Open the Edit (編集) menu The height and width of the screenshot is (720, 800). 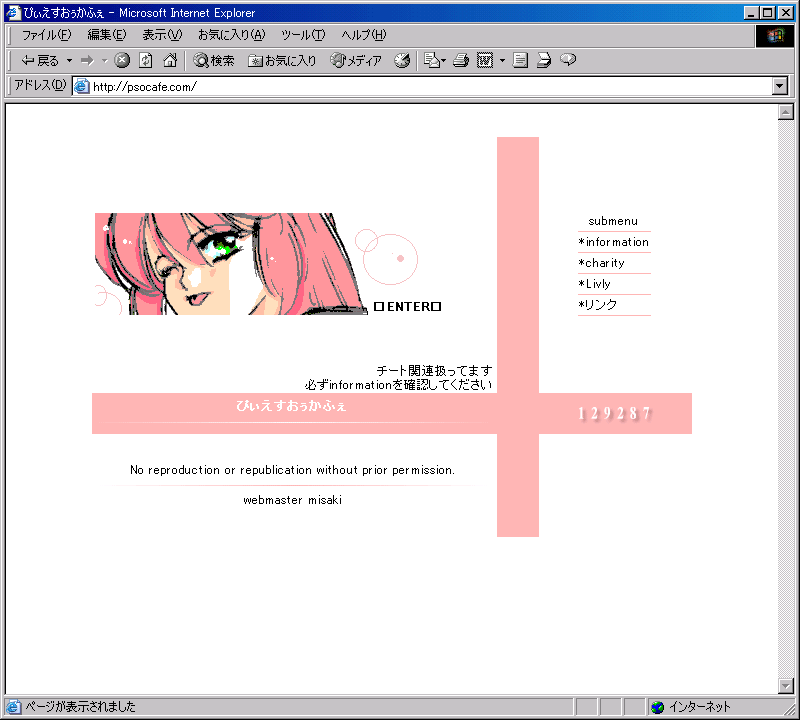pyautogui.click(x=107, y=35)
